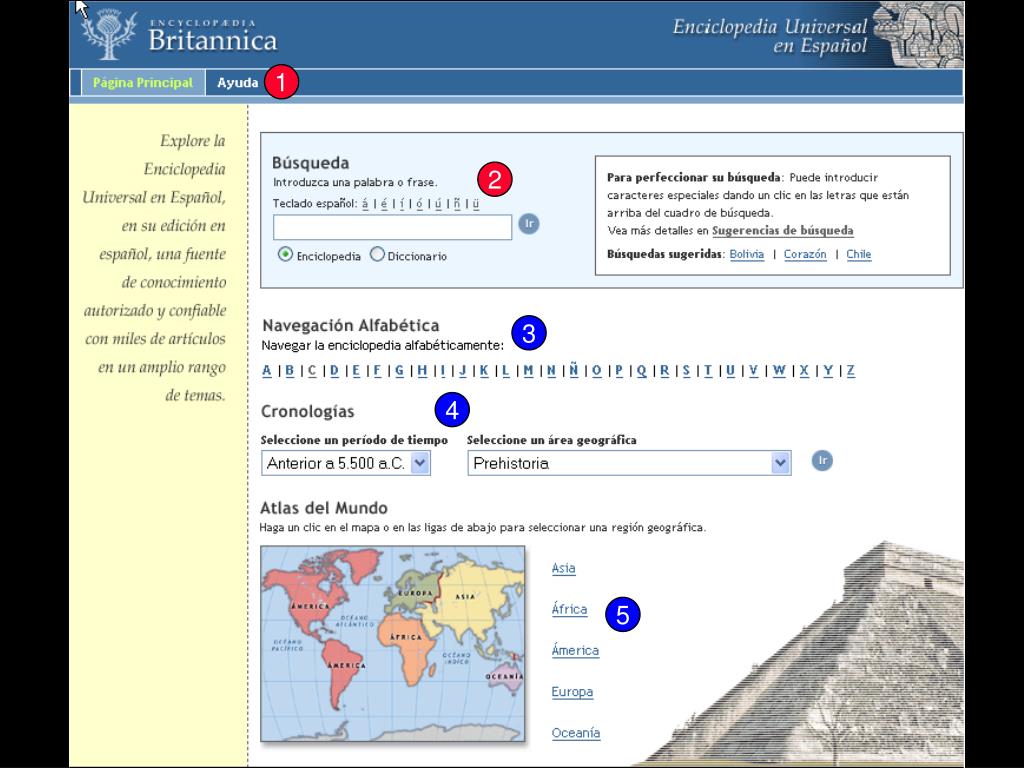Browse encyclopedia entries under letter R

664,371
